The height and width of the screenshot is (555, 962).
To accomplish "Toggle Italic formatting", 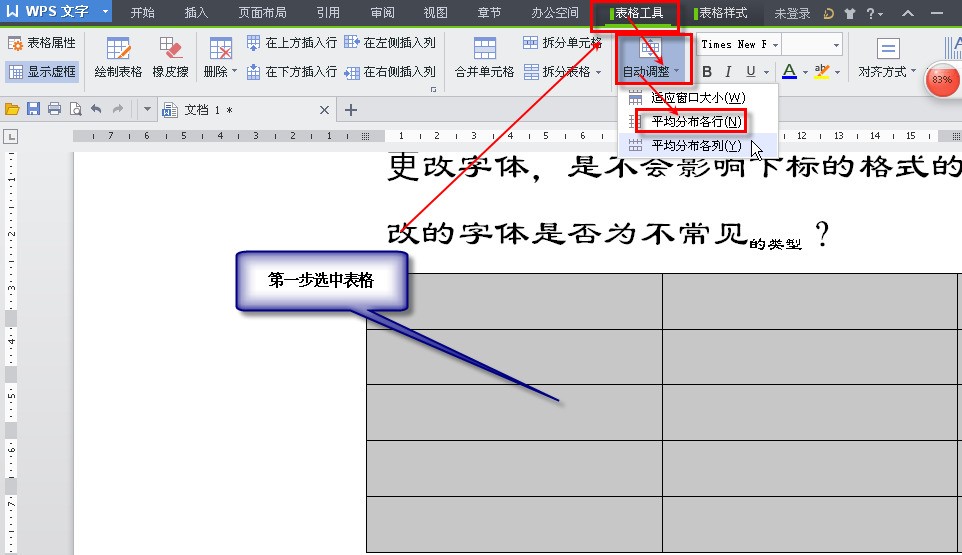I will (728, 72).
